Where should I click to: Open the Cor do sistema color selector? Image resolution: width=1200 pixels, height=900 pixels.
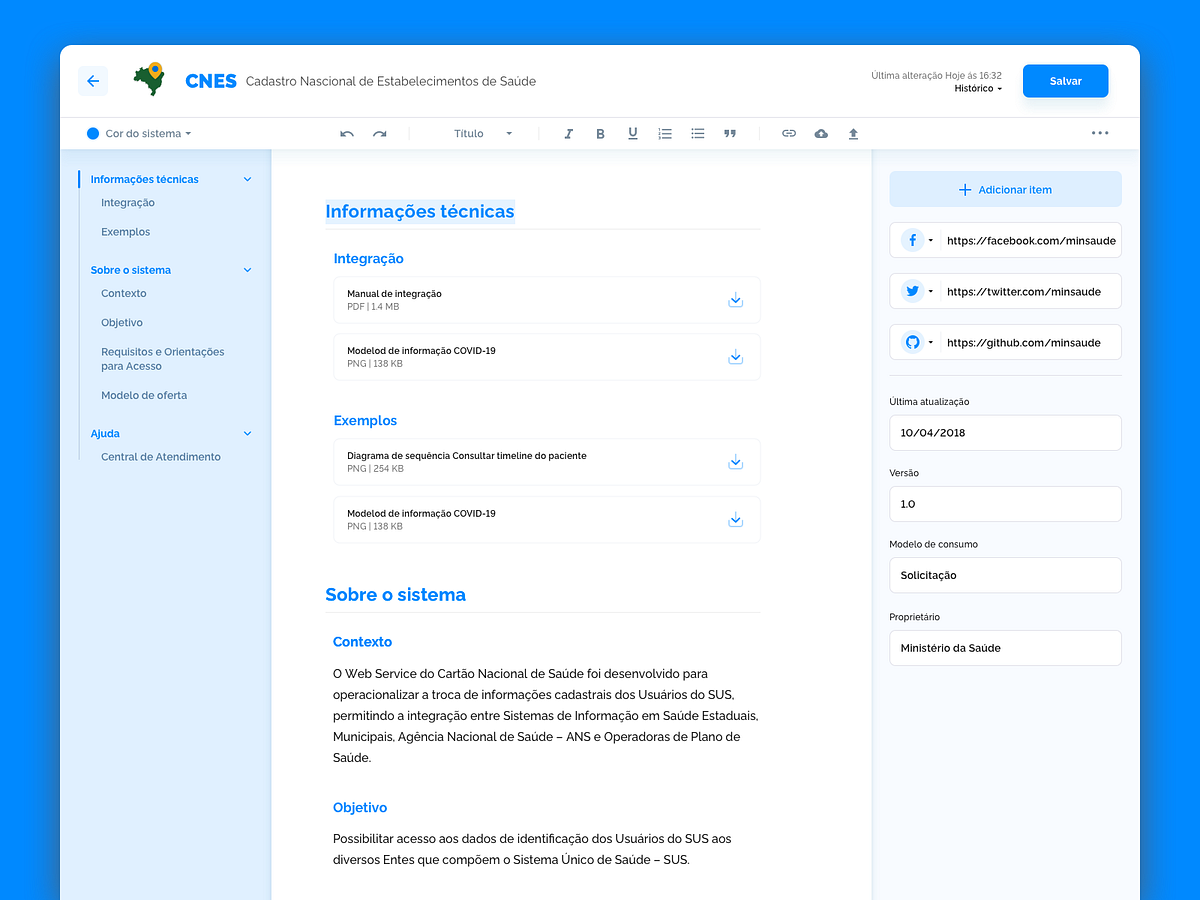coord(138,133)
